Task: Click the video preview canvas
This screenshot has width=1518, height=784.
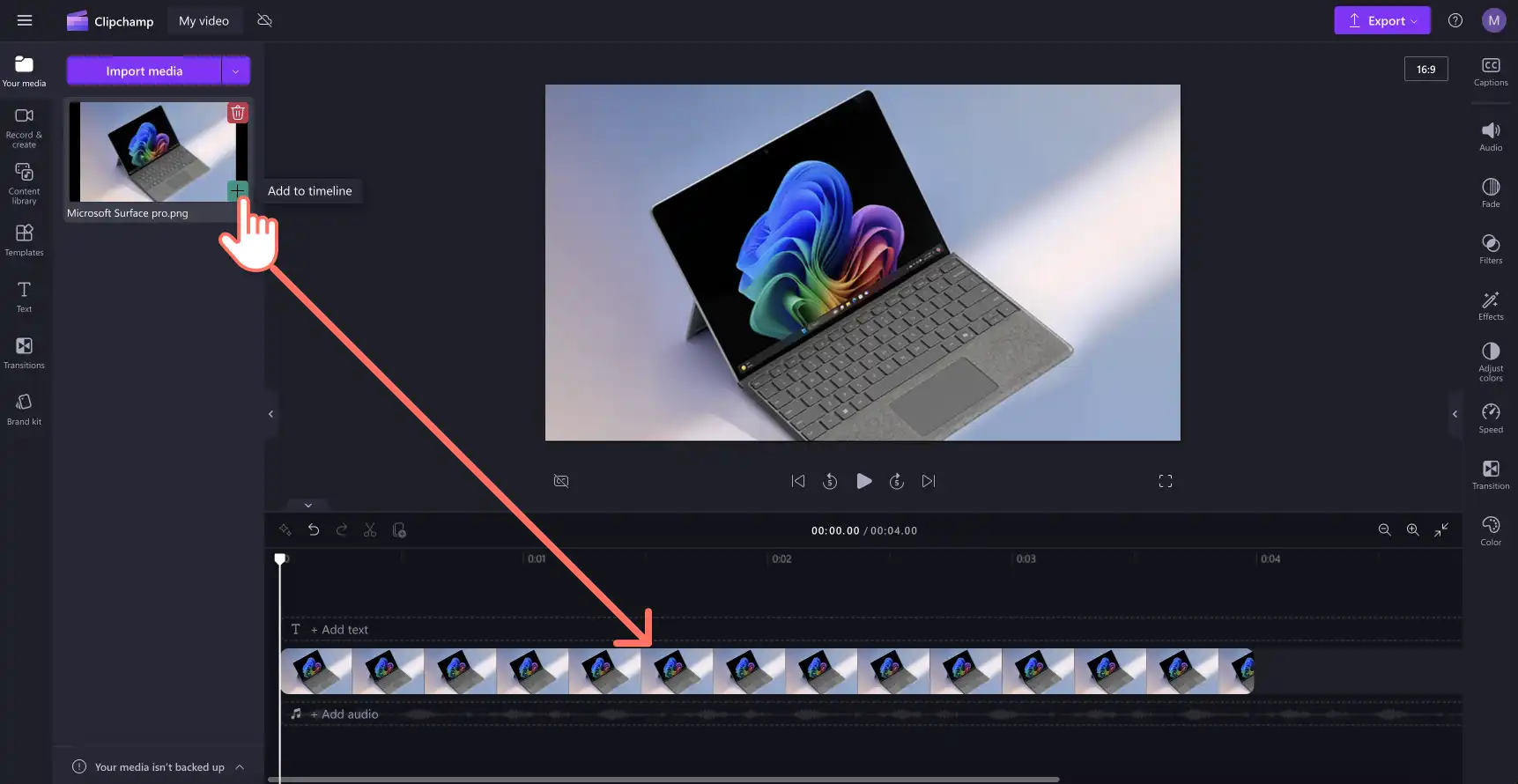Action: (863, 263)
